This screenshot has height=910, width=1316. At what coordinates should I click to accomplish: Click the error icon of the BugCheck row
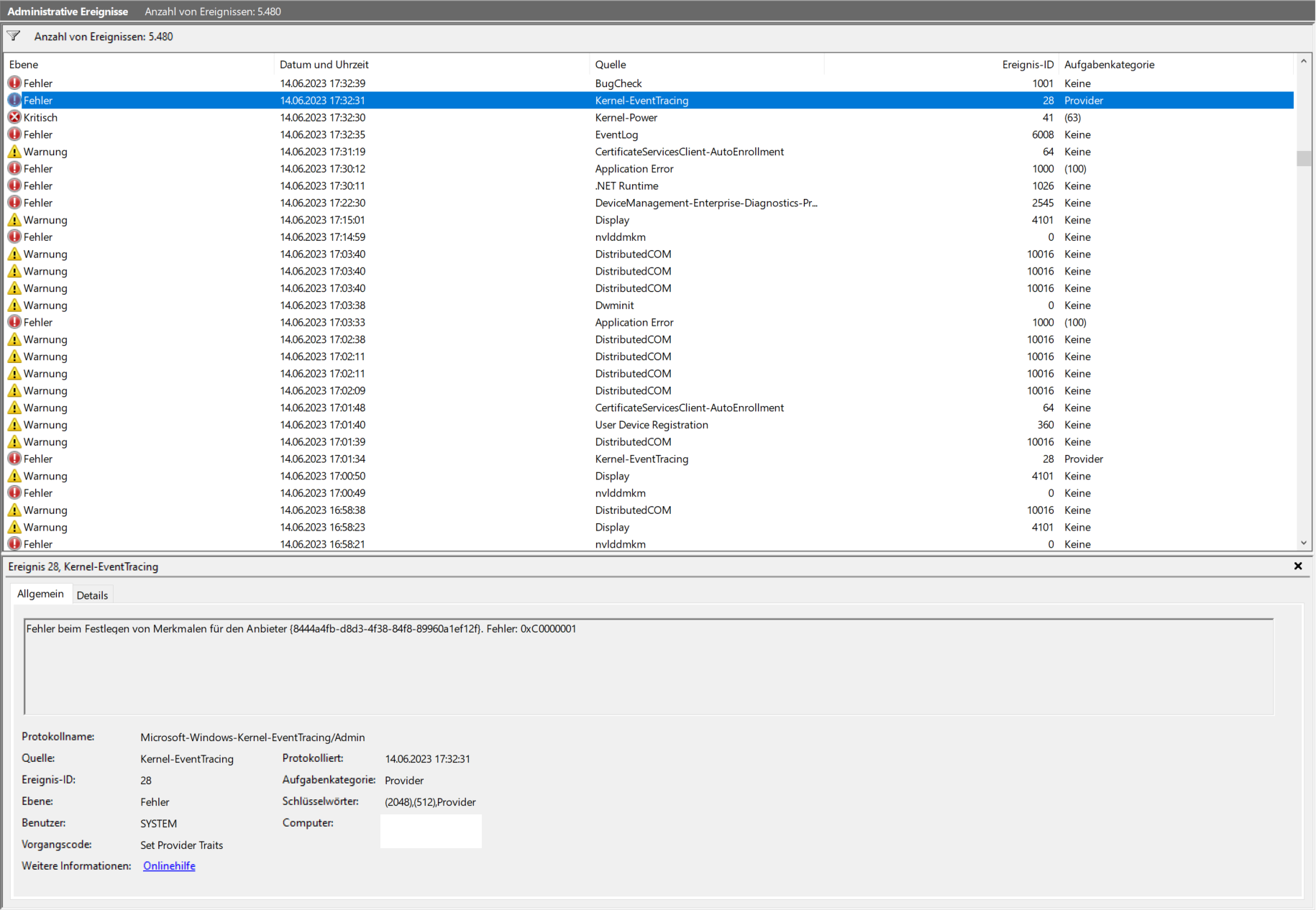[x=14, y=83]
